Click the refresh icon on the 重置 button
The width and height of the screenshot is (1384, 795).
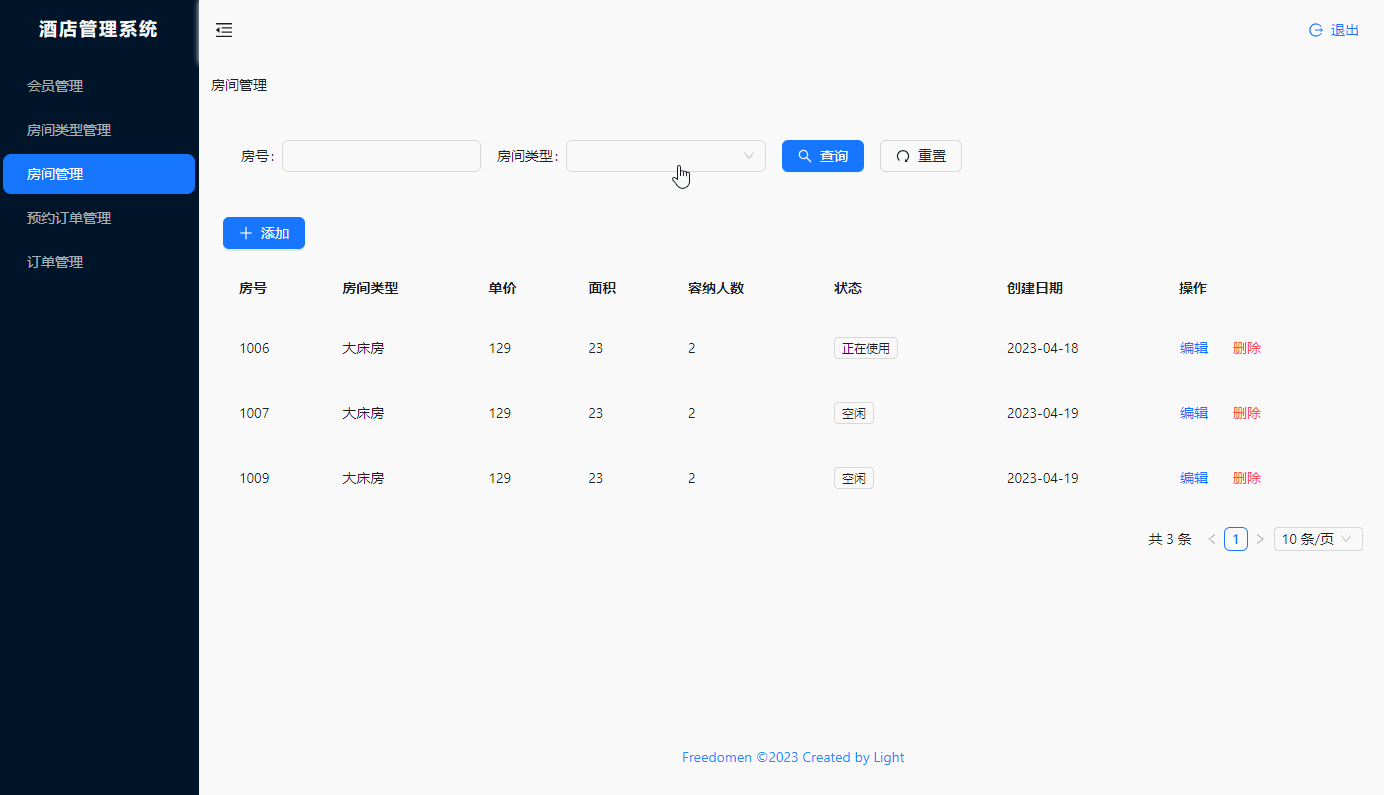[903, 156]
